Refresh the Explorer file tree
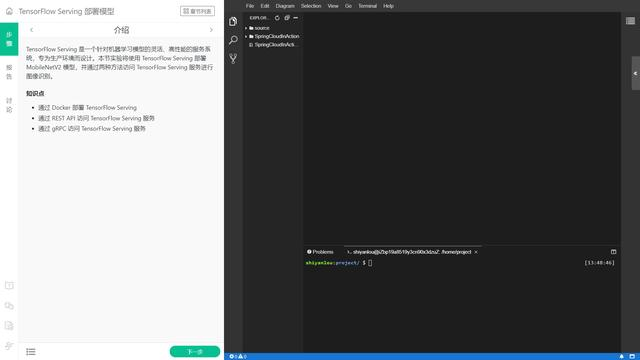 (277, 18)
